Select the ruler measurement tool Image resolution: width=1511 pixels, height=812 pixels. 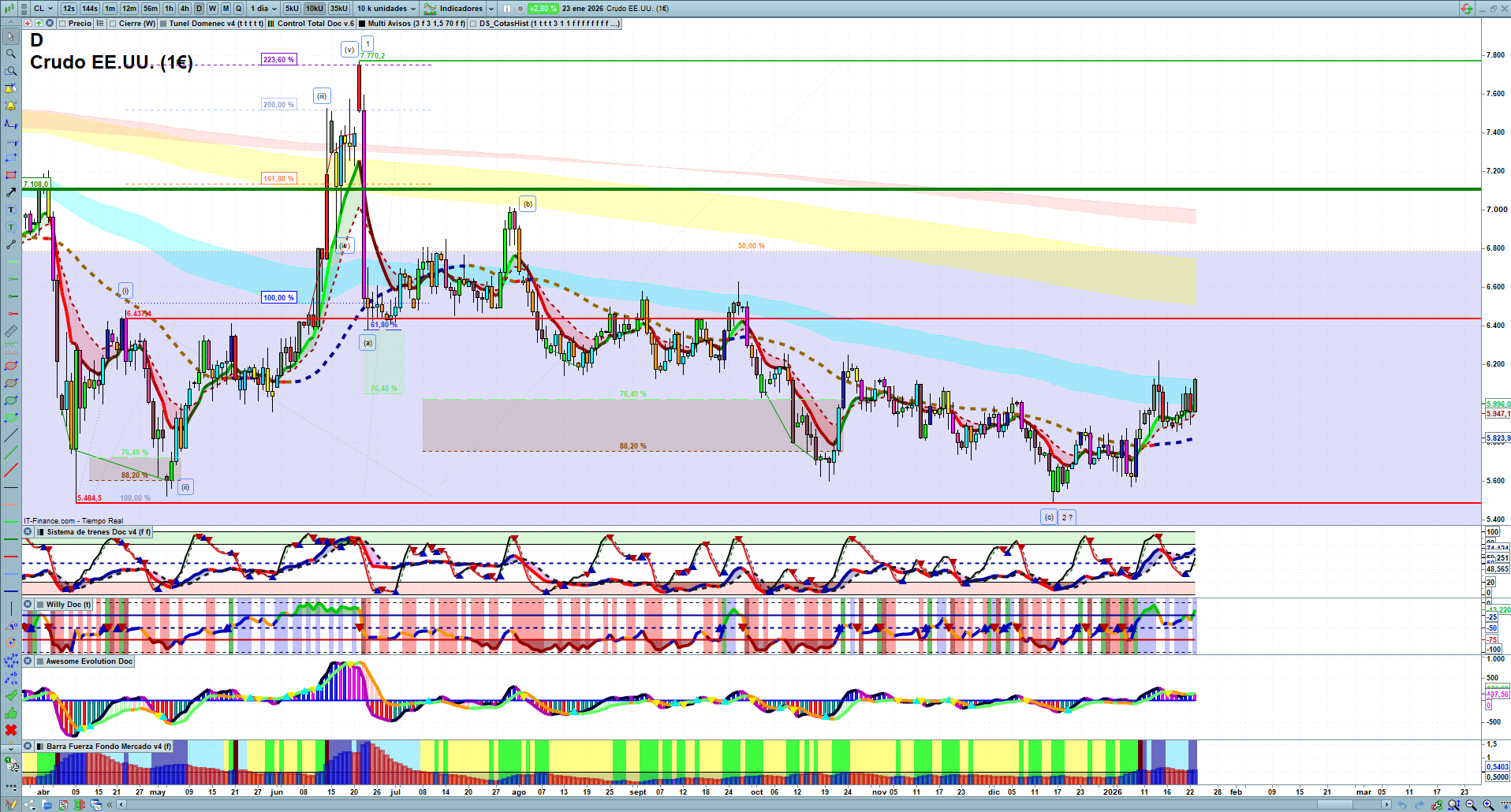tap(11, 331)
